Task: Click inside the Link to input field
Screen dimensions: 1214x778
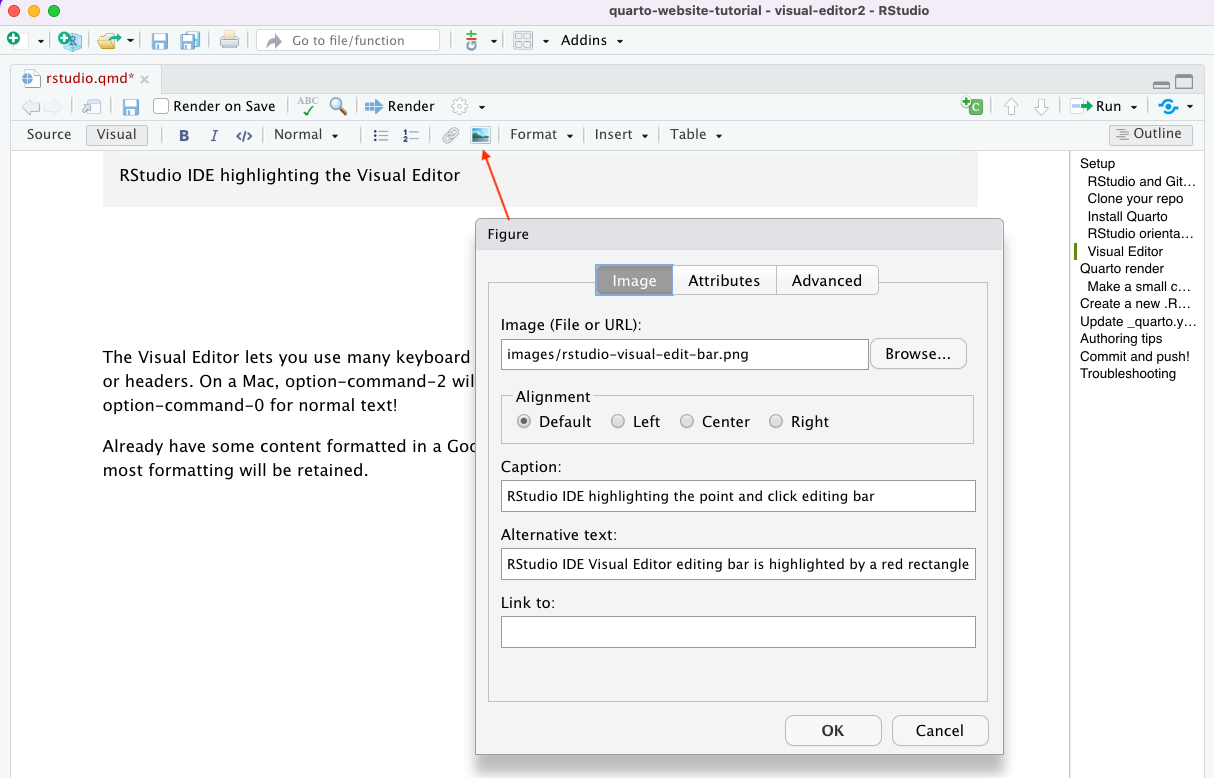Action: (x=737, y=631)
